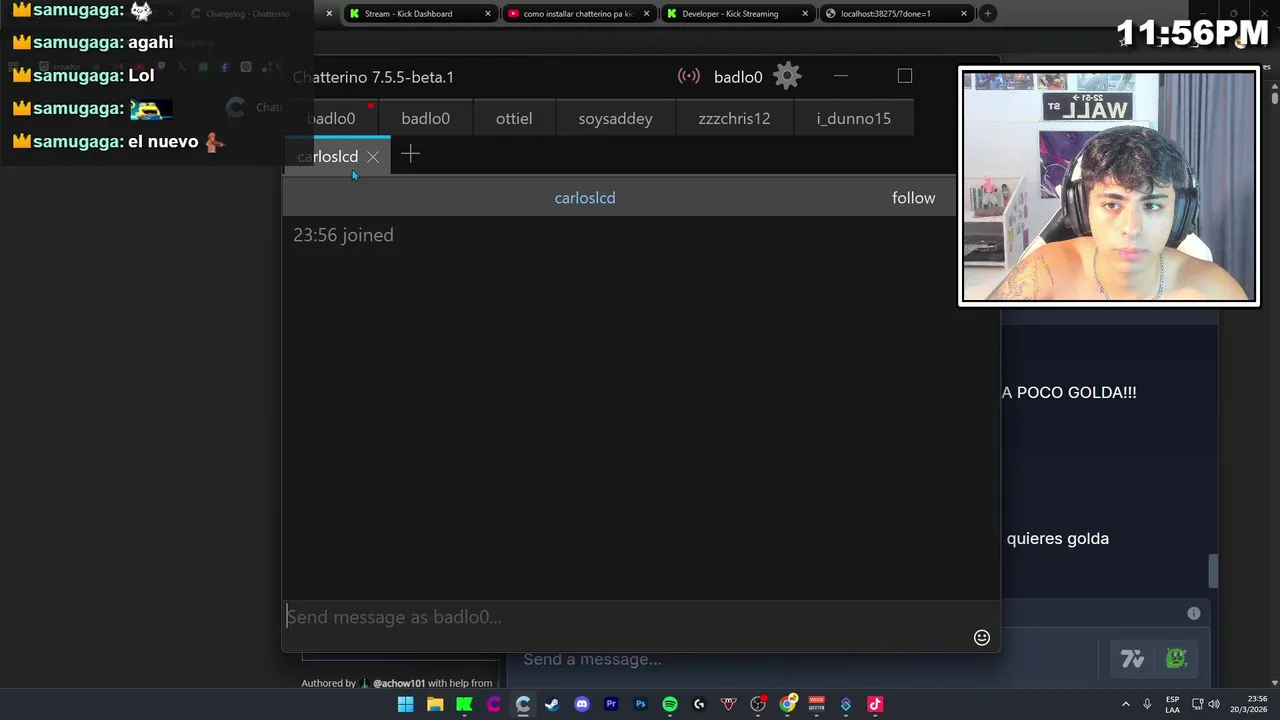1280x720 pixels.
Task: Focus Kick 'Send a message' input field
Action: click(x=800, y=659)
